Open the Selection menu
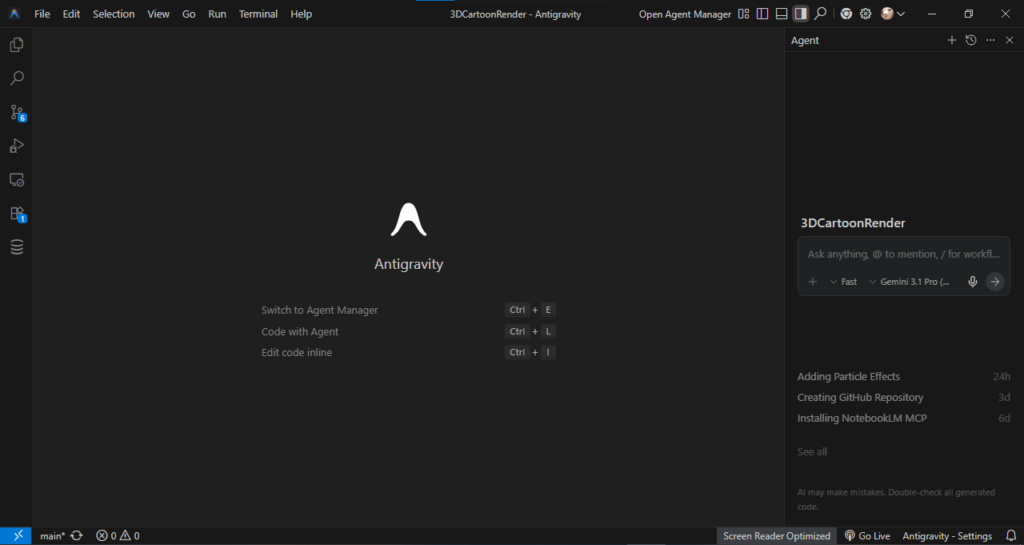Image resolution: width=1024 pixels, height=545 pixels. coord(113,14)
